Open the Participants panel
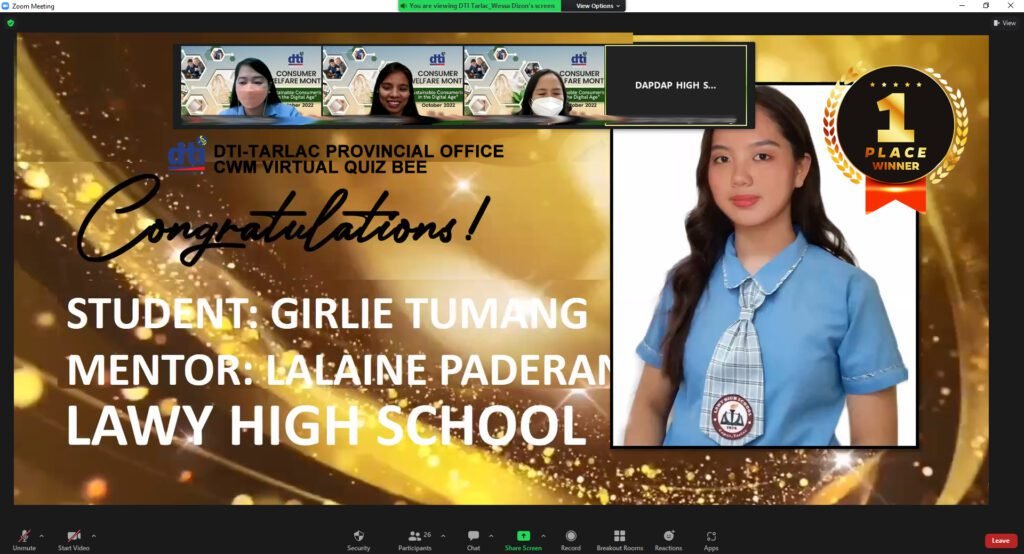Viewport: 1024px width, 554px height. point(415,540)
